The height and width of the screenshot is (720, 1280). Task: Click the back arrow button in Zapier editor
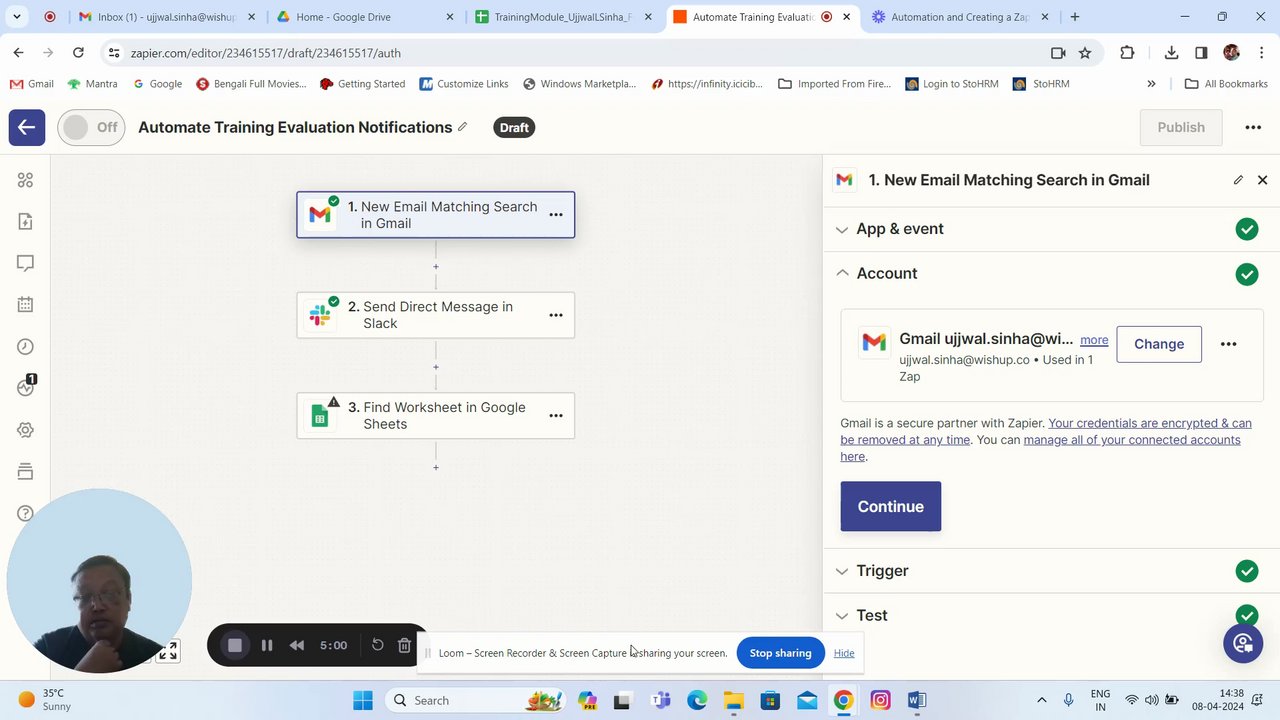(27, 127)
